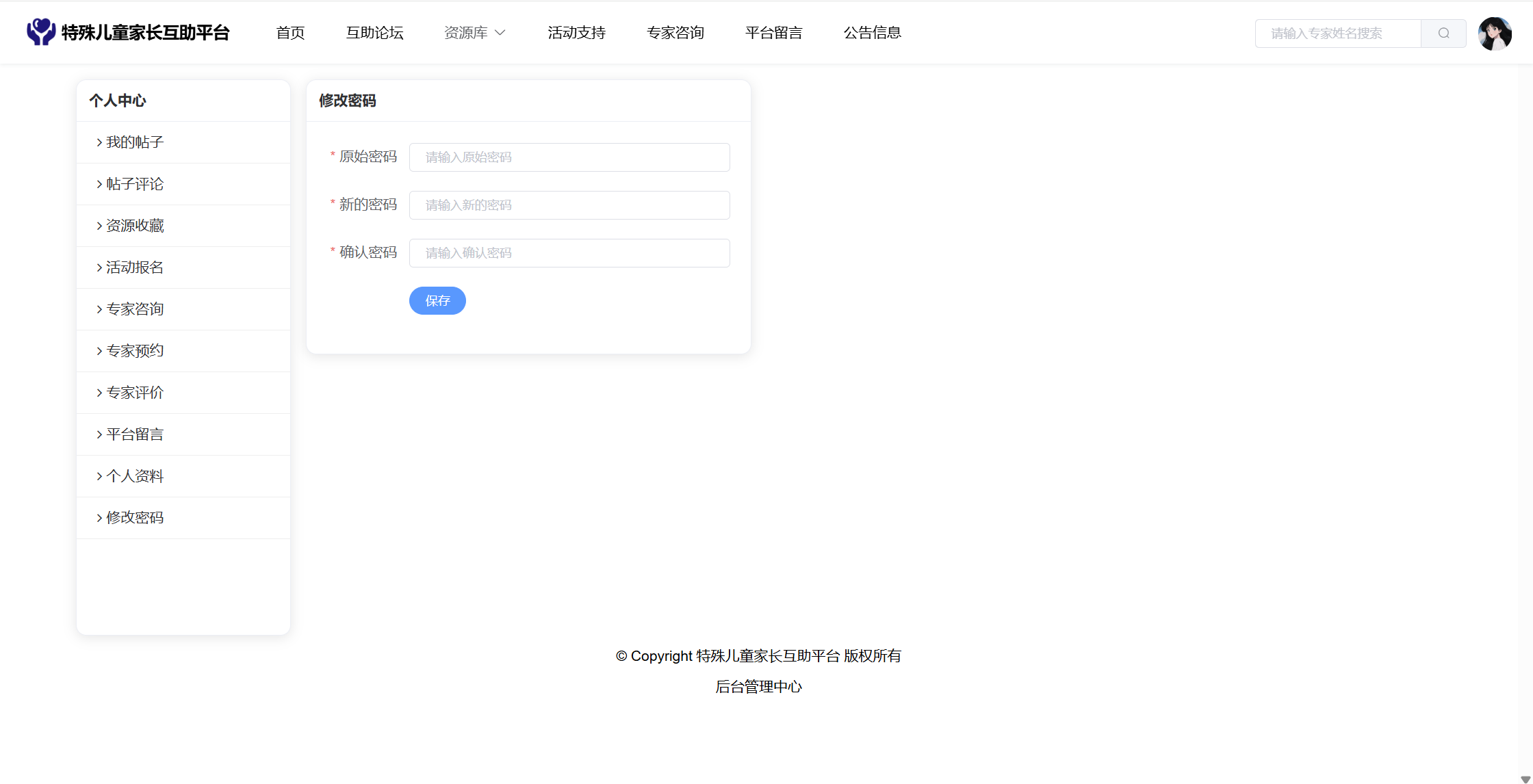
Task: Click into 新的密码 input field
Action: pos(569,205)
